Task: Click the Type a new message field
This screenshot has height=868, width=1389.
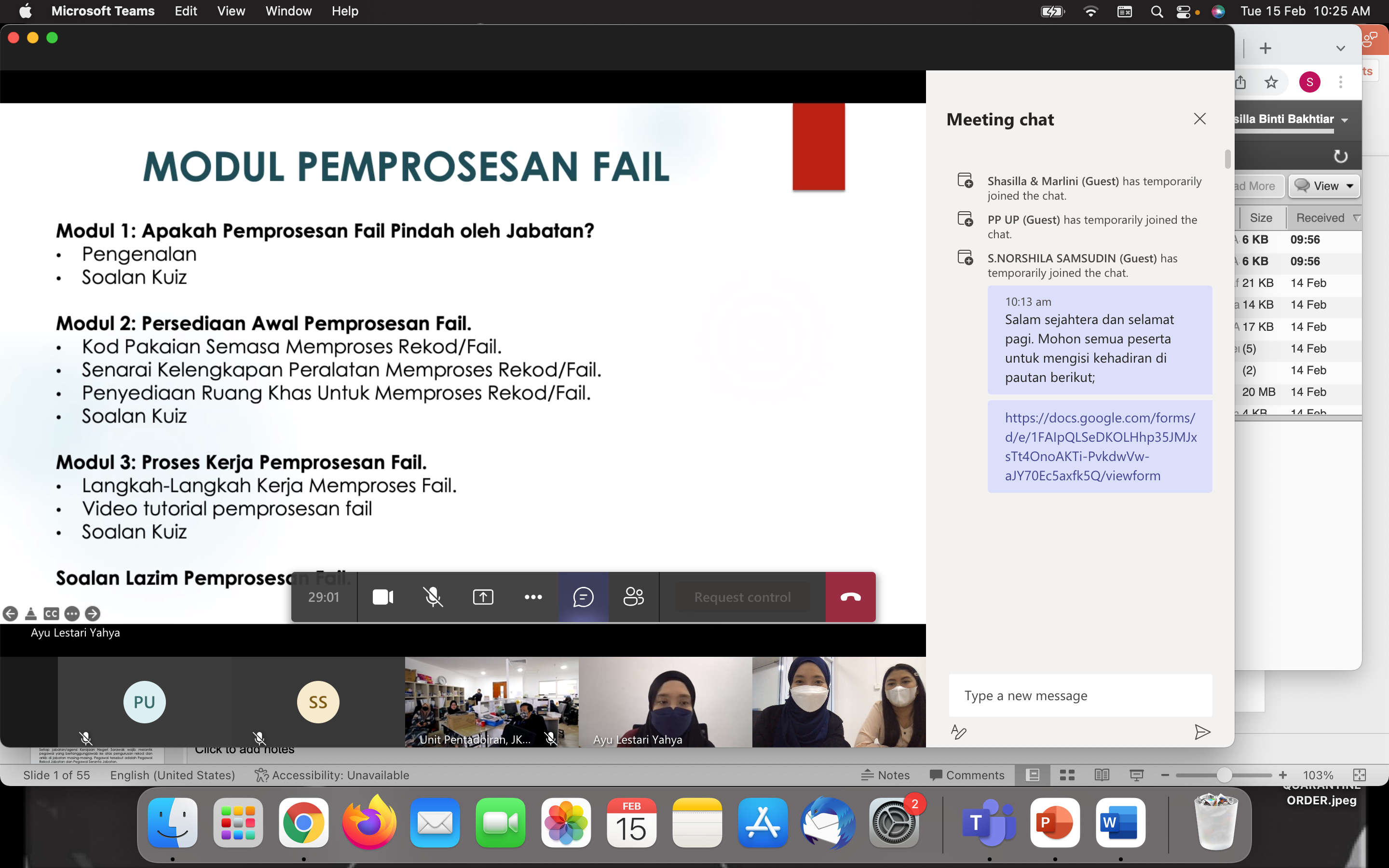Action: (x=1080, y=696)
